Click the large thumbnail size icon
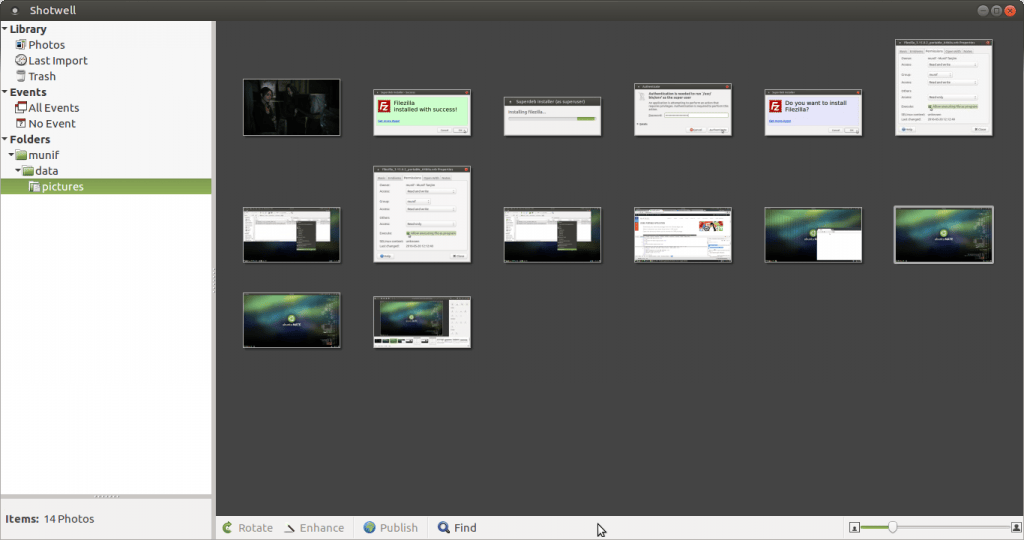The image size is (1024, 540). tap(1014, 527)
